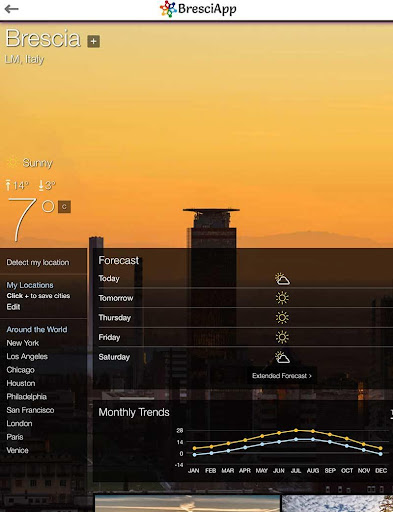Click the BresciApp logo
393x512 pixels.
point(198,9)
